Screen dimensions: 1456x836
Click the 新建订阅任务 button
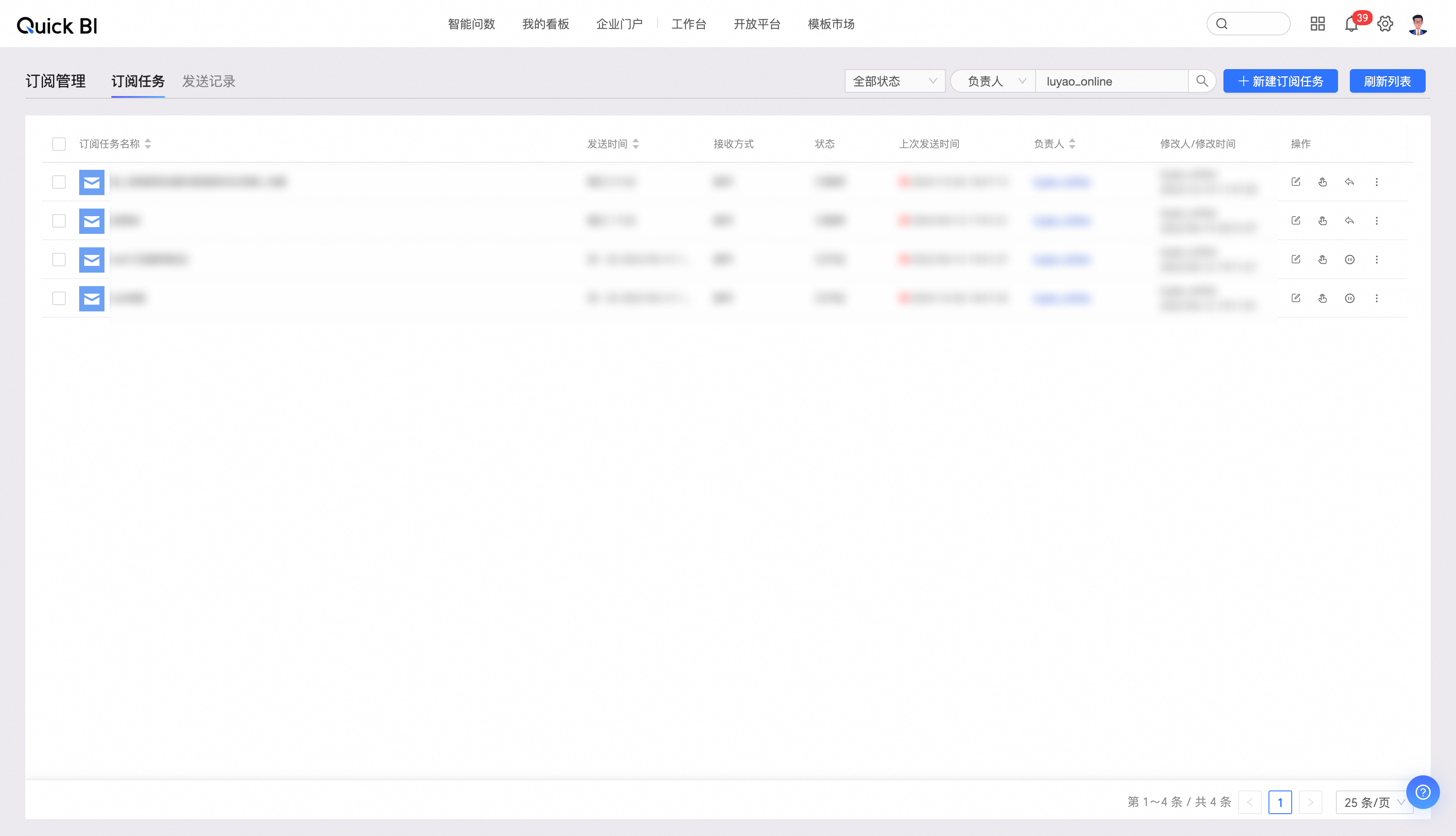click(x=1280, y=81)
